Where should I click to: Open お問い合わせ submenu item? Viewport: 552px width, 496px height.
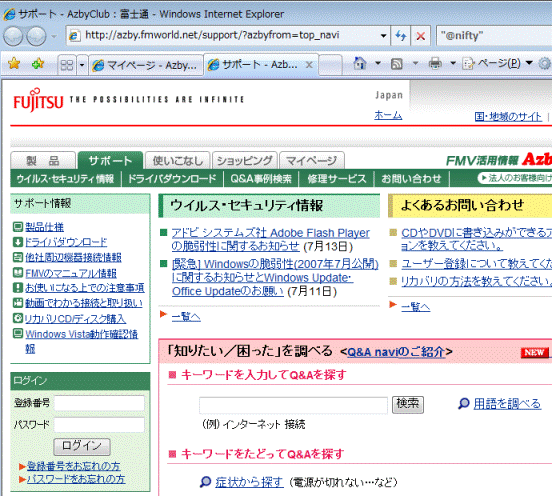411,179
